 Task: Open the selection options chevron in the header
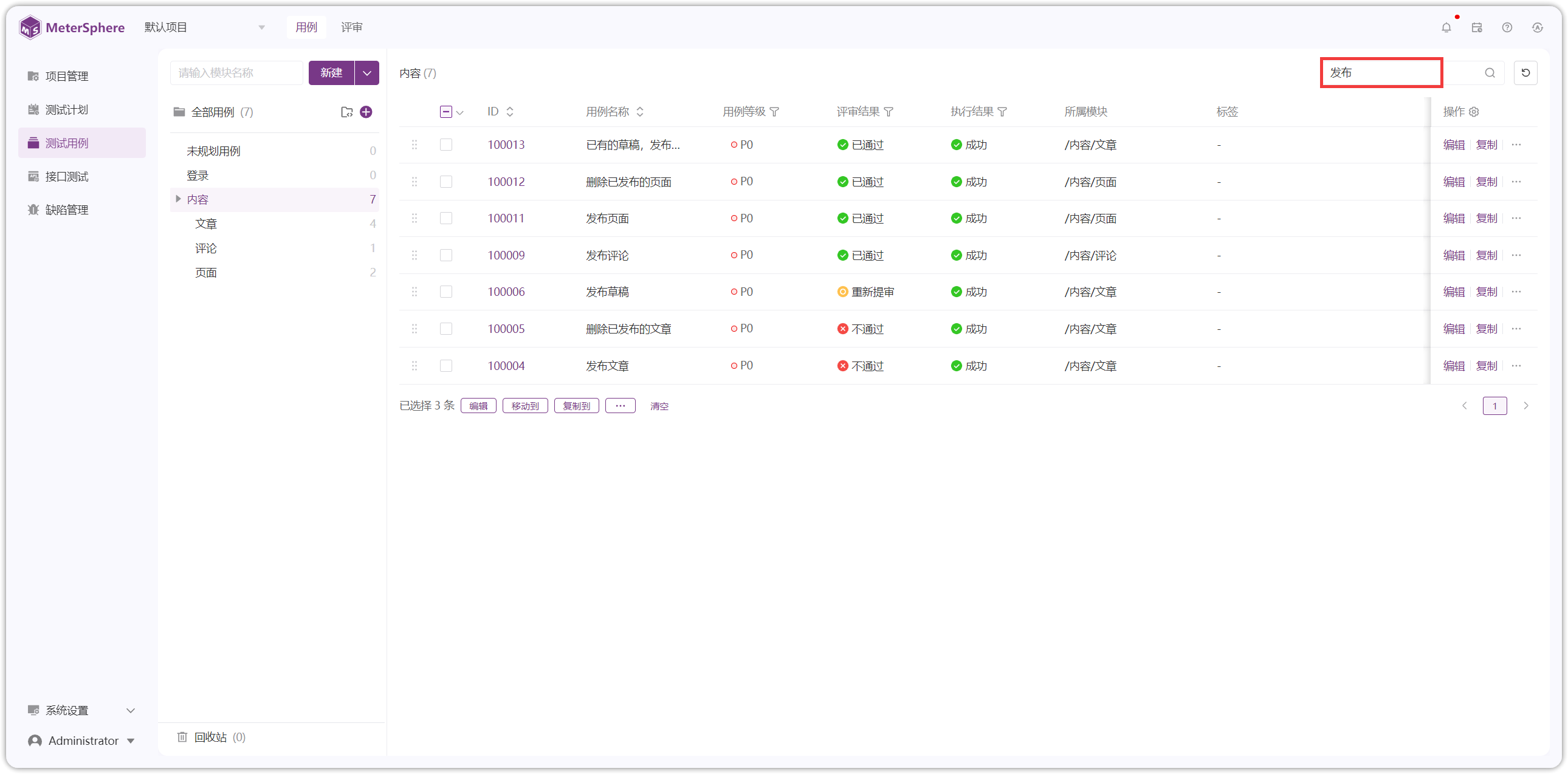click(x=460, y=112)
